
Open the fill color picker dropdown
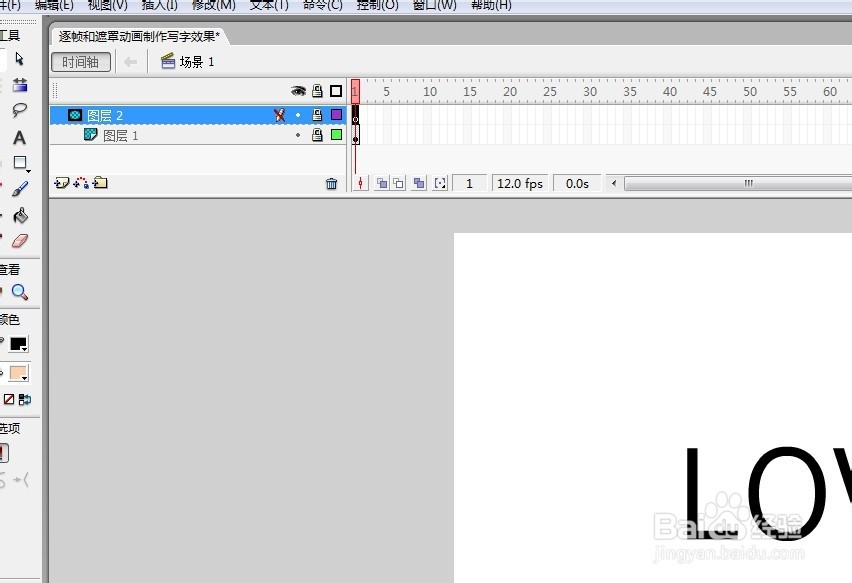pos(25,378)
